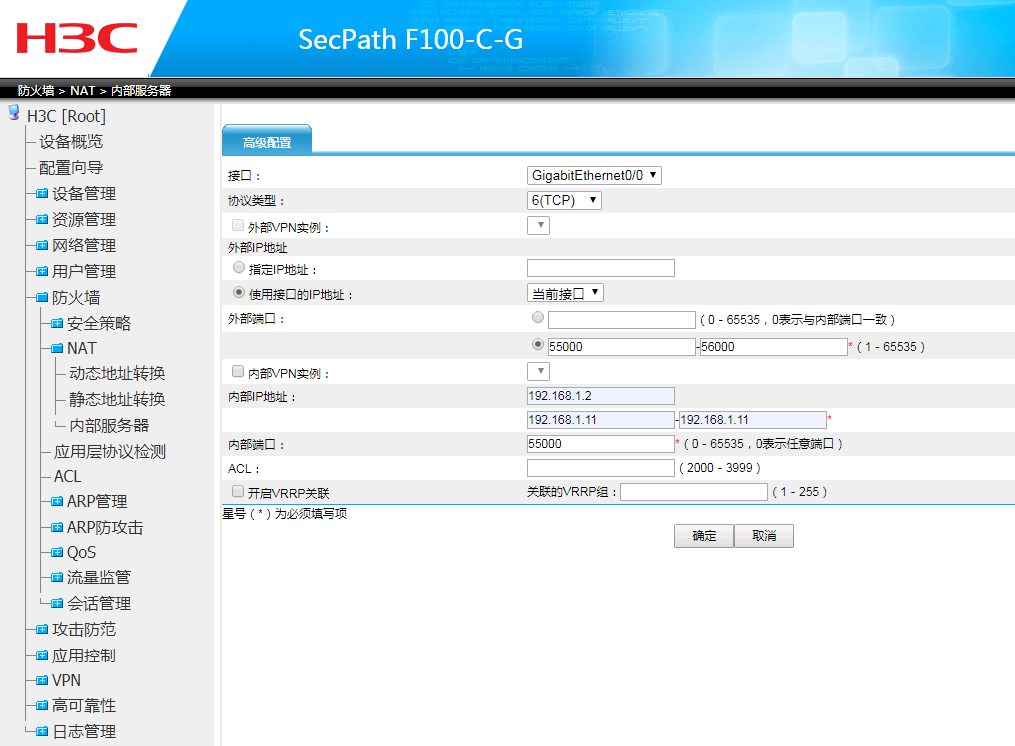Click the 取消 button
The height and width of the screenshot is (746, 1015).
tap(764, 536)
